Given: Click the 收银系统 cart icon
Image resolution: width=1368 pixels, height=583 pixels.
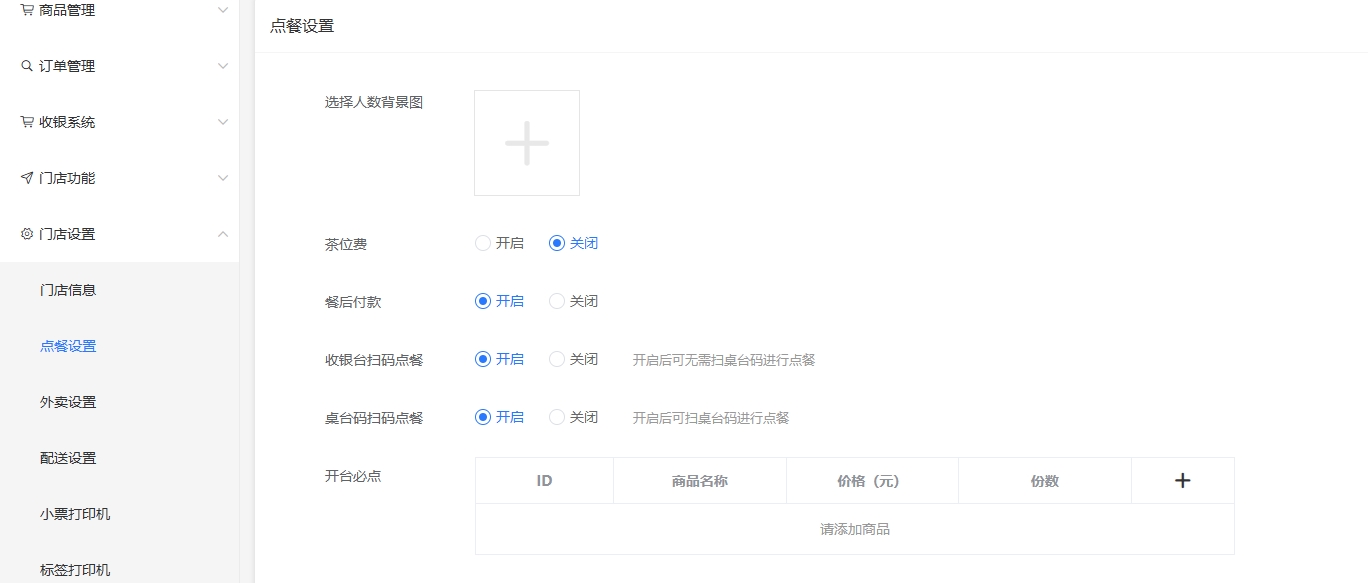Looking at the screenshot, I should pos(27,122).
